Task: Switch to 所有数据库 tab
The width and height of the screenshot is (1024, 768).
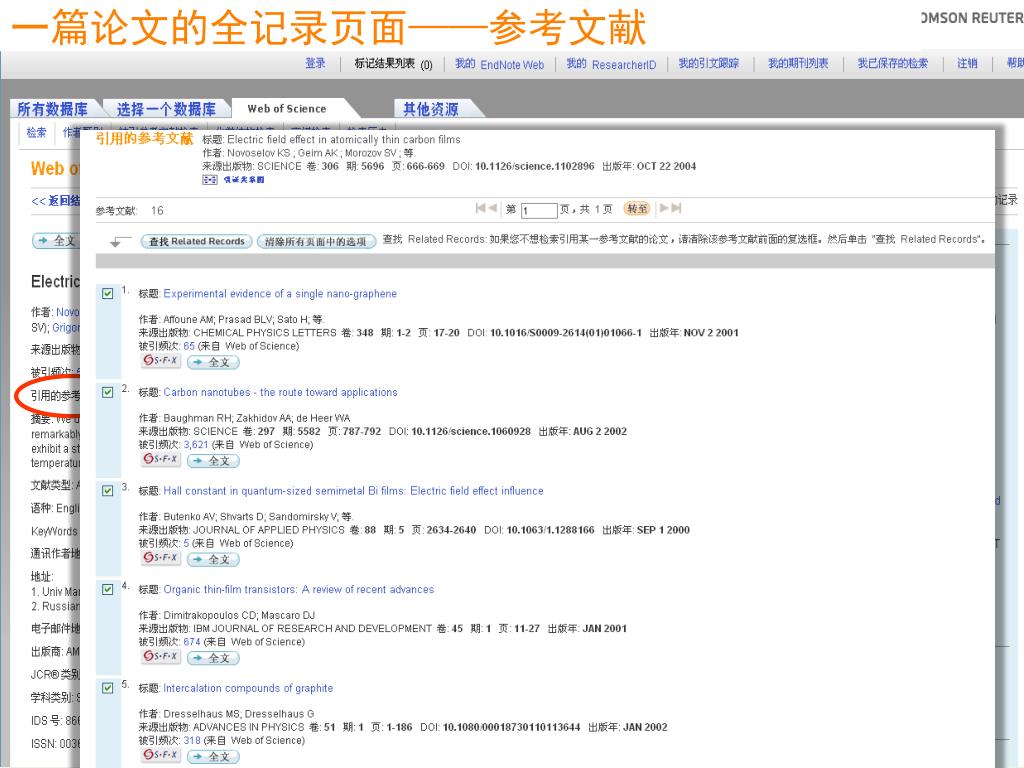Action: [x=52, y=109]
